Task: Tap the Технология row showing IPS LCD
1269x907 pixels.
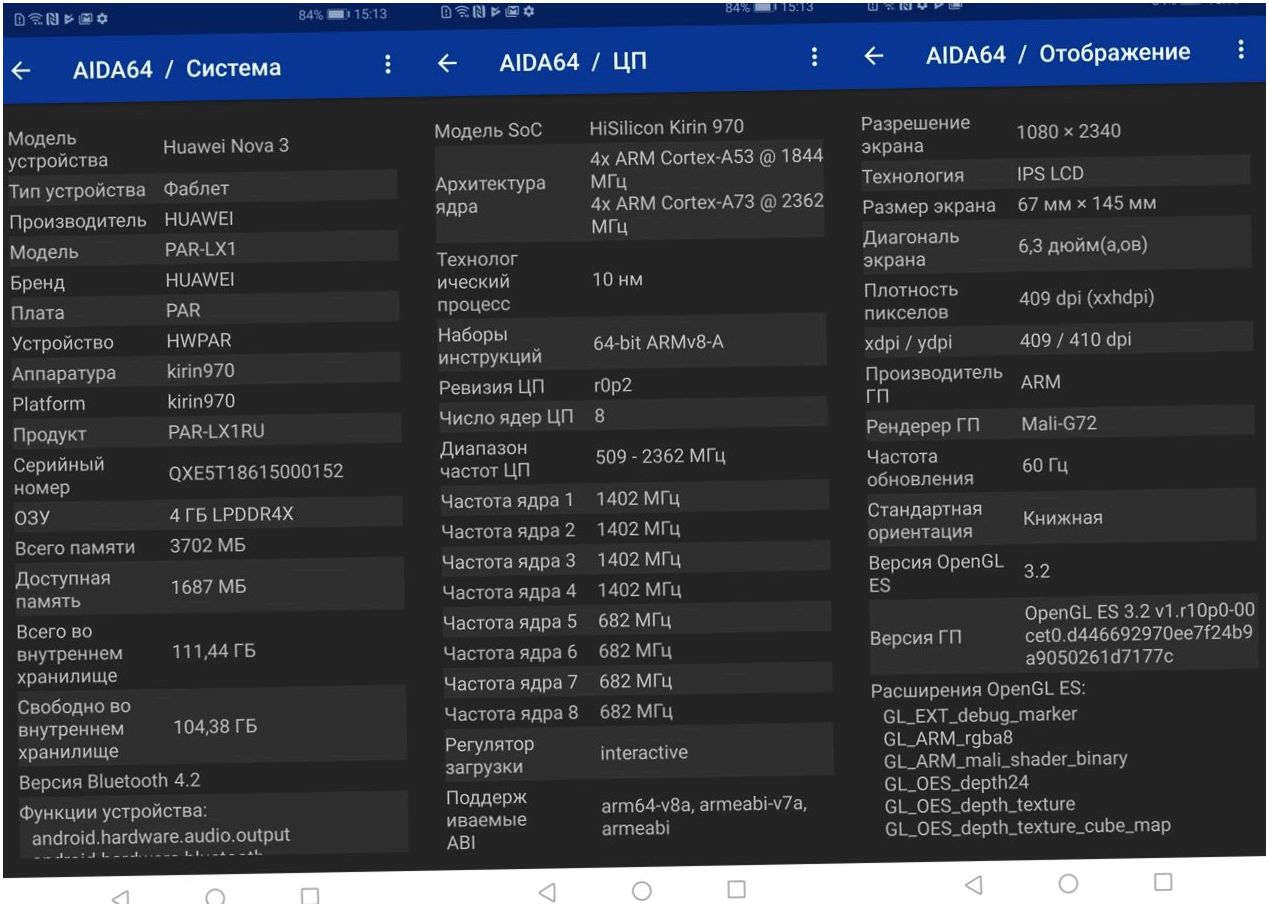Action: 1055,174
